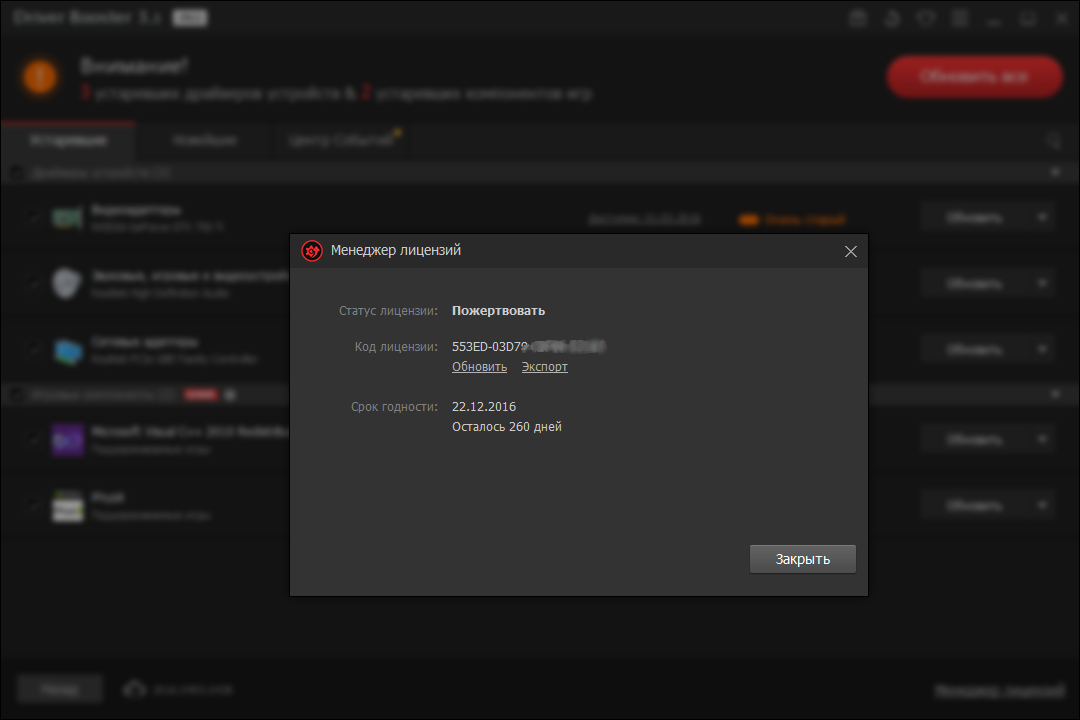The width and height of the screenshot is (1080, 720).
Task: Click the network adapter device icon
Action: [x=67, y=350]
